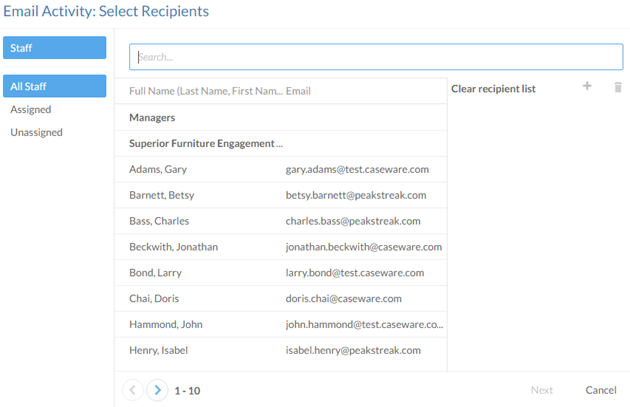Show only Unassigned staff

tap(36, 132)
